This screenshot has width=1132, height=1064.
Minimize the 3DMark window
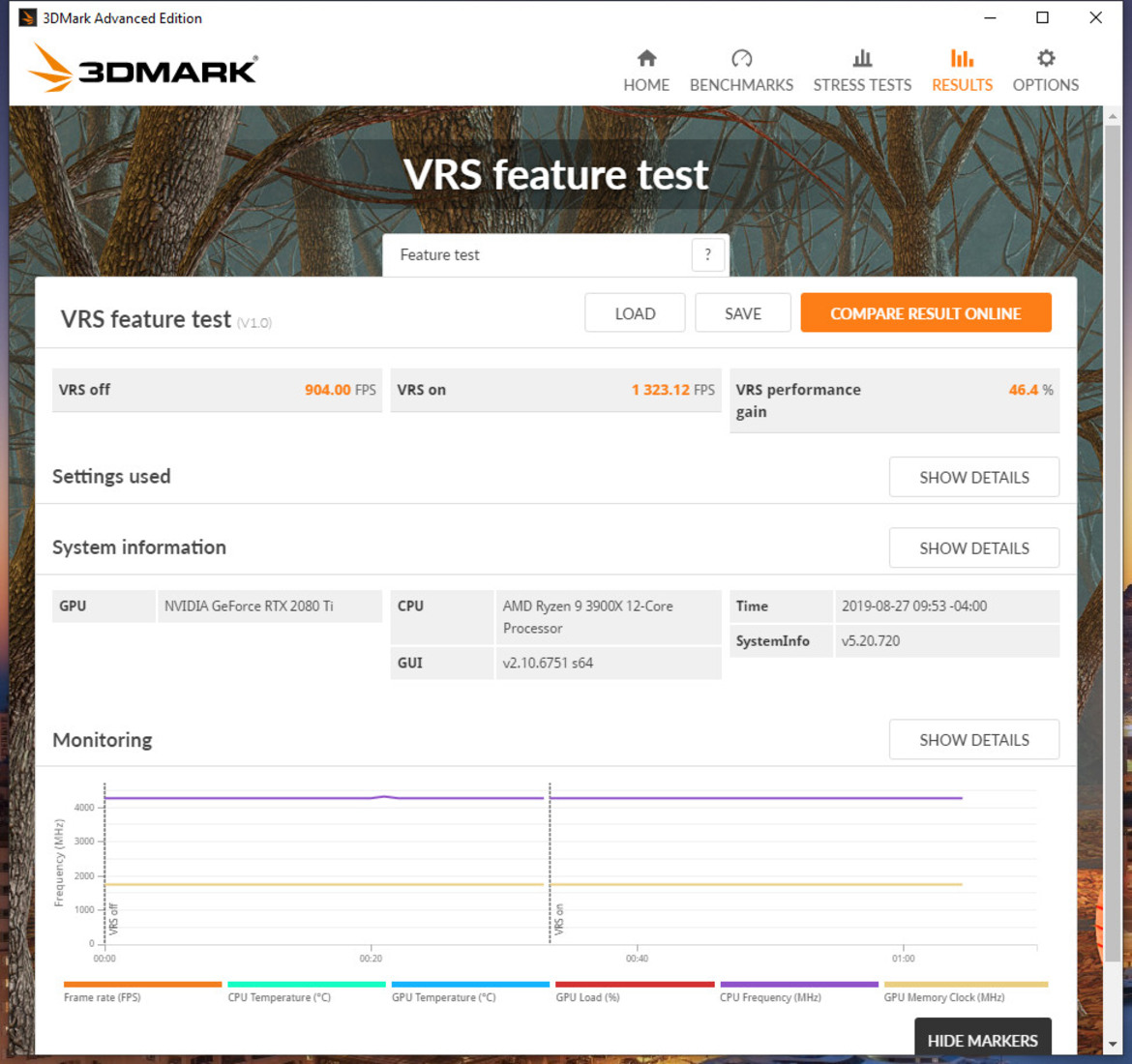tap(990, 17)
